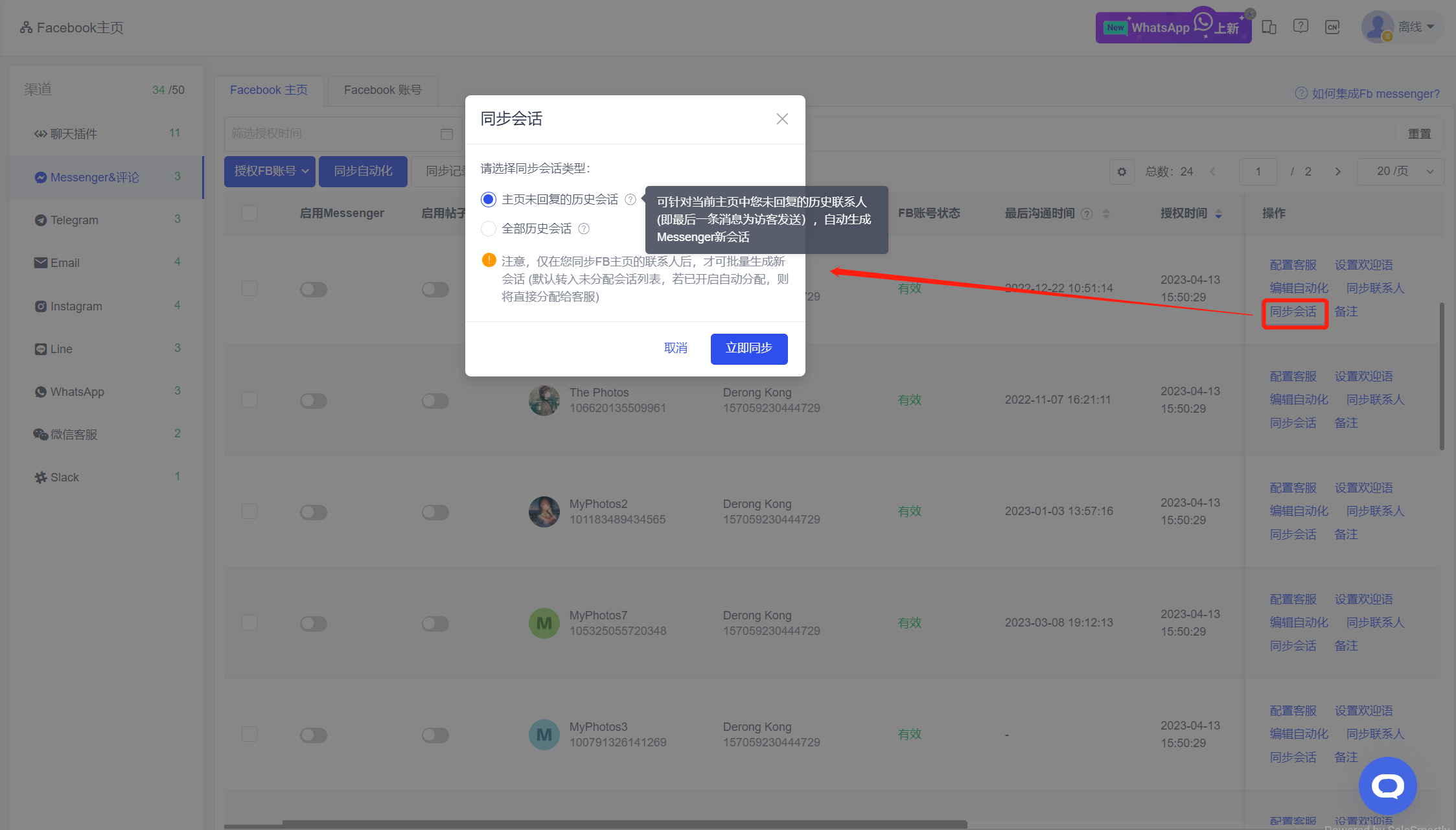
Task: Close the 同步会话 dialog with X
Action: [x=782, y=119]
